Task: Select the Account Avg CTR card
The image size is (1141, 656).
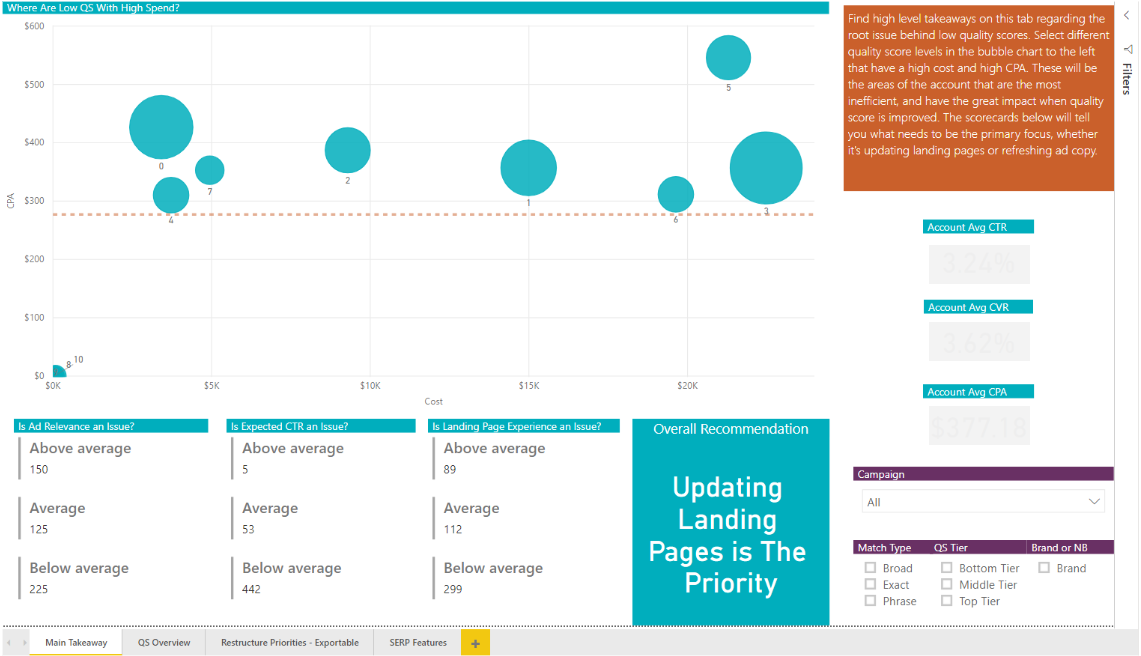Action: [x=979, y=264]
